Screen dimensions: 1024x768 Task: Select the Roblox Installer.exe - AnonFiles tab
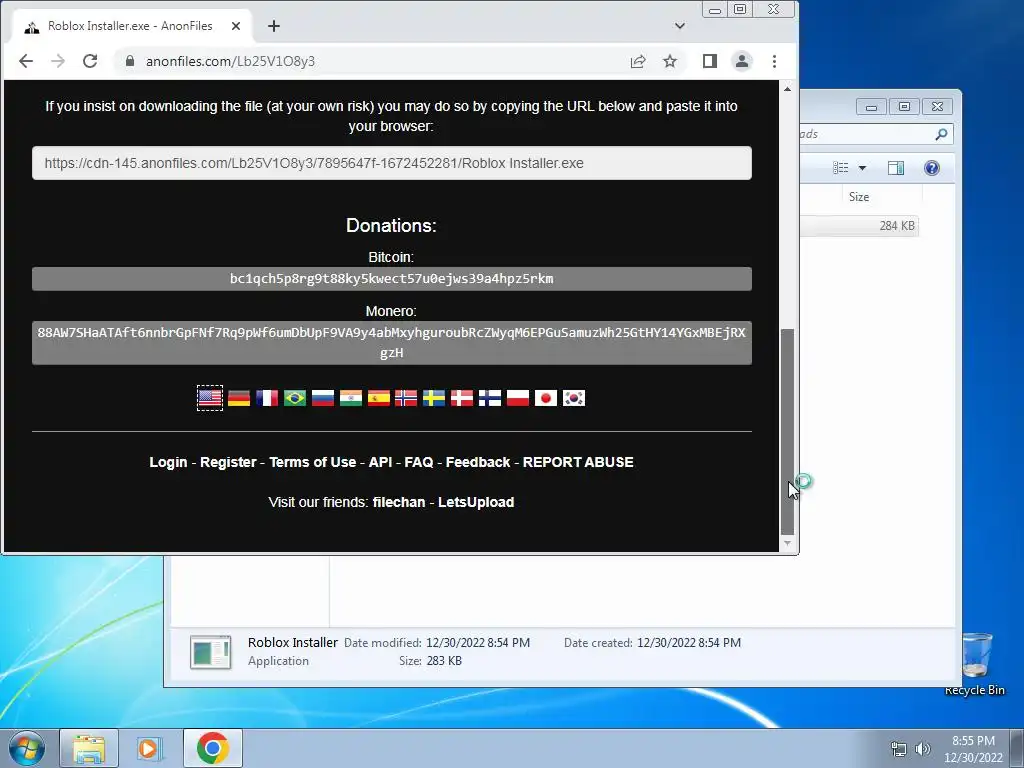(x=132, y=26)
